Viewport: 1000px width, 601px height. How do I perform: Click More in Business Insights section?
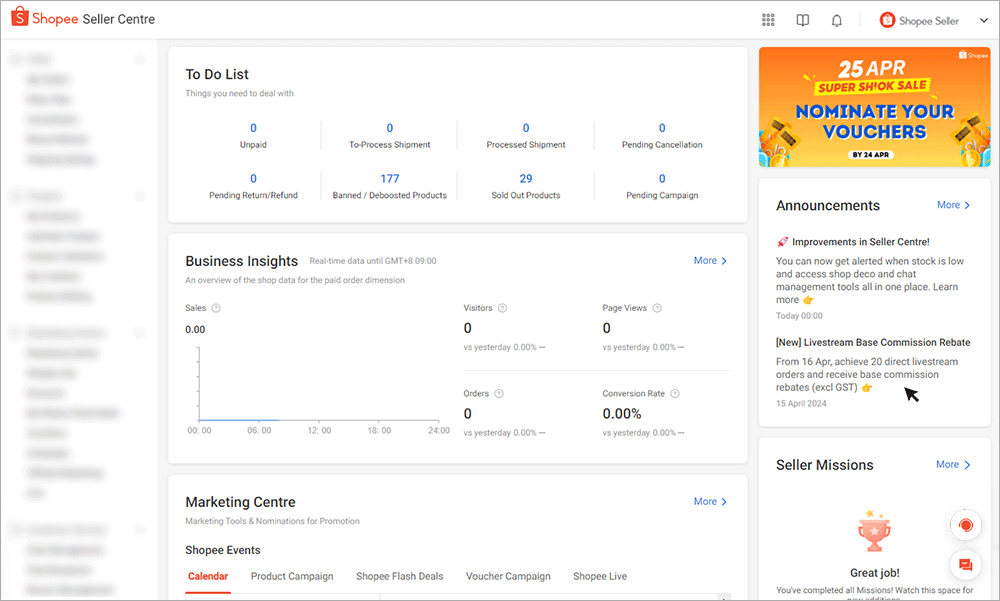tap(710, 260)
